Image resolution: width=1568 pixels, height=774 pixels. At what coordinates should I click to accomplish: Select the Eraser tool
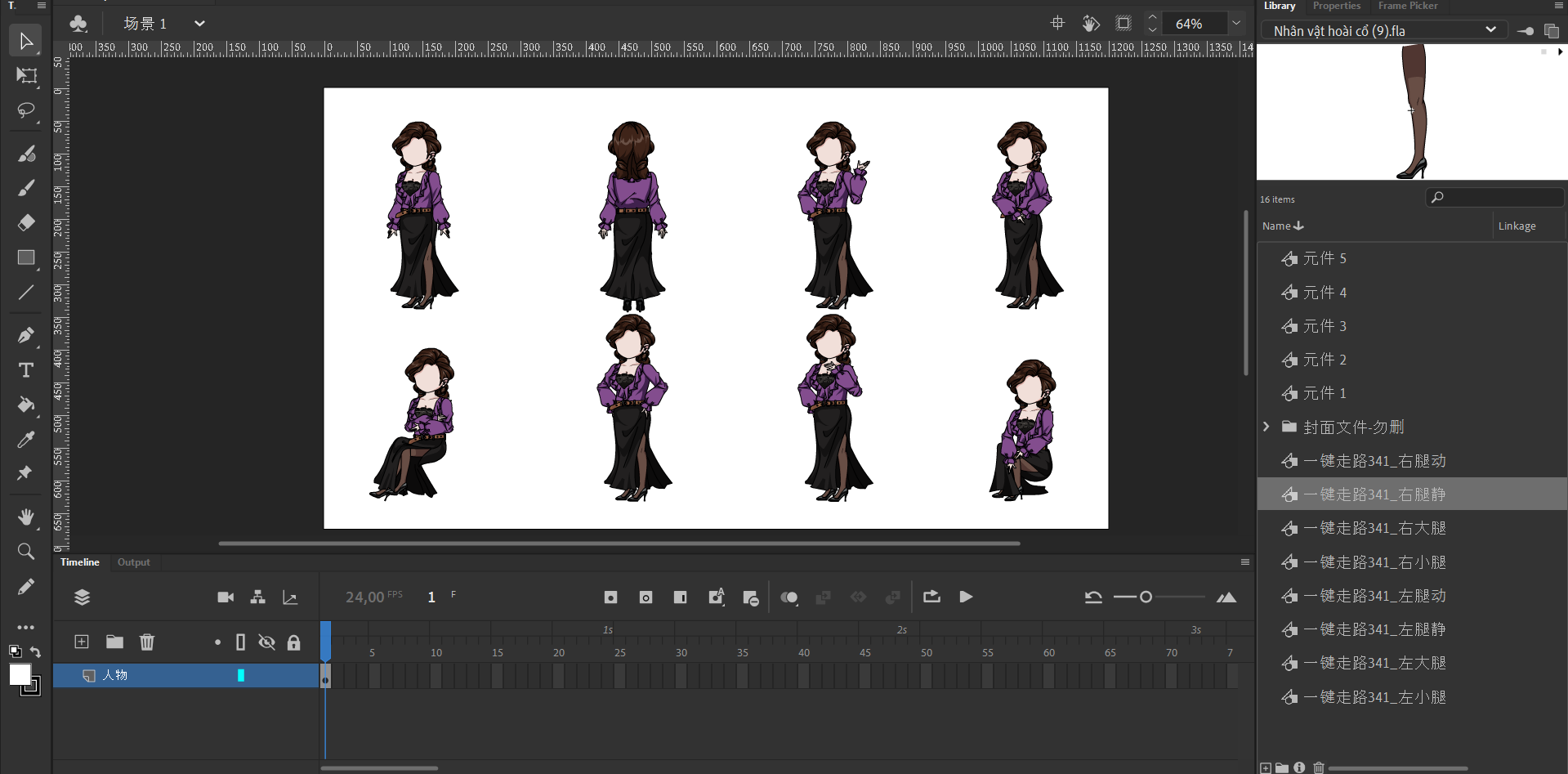tap(26, 223)
